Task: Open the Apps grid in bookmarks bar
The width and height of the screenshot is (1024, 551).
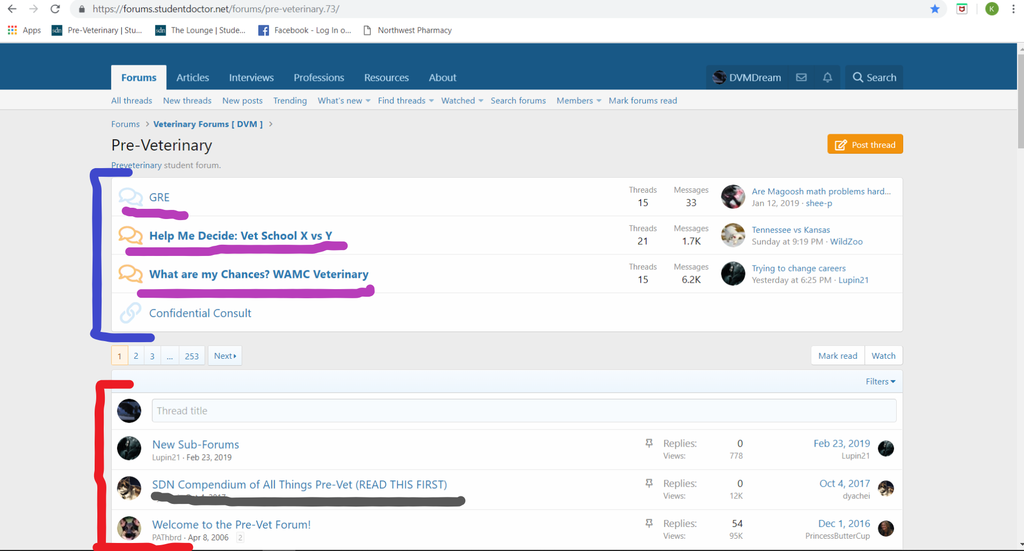Action: click(x=13, y=30)
